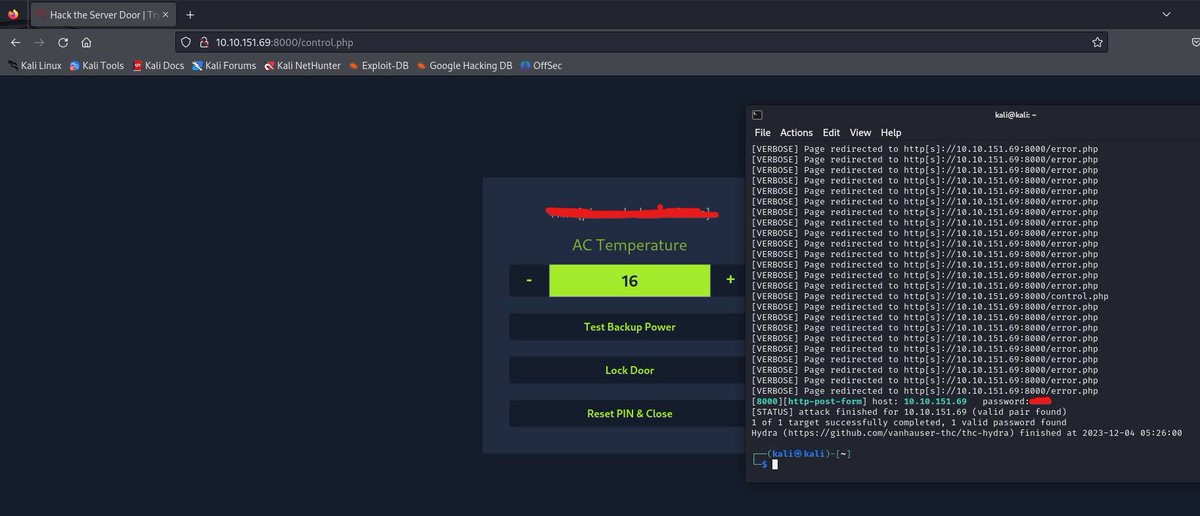1200x516 pixels.
Task: Go forward to the next page
Action: [x=39, y=43]
